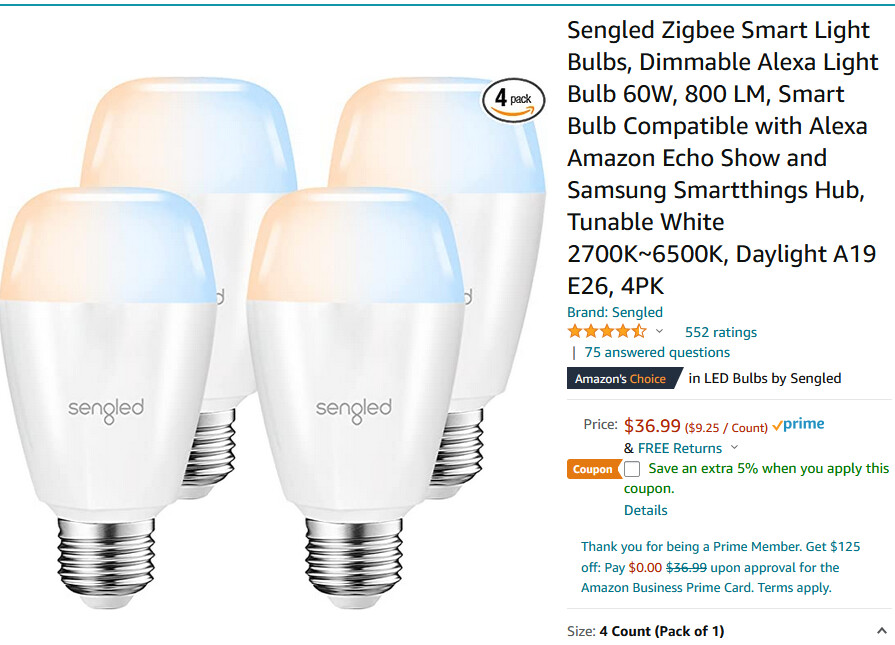
Task: Click the $36.99 price
Action: (x=652, y=426)
